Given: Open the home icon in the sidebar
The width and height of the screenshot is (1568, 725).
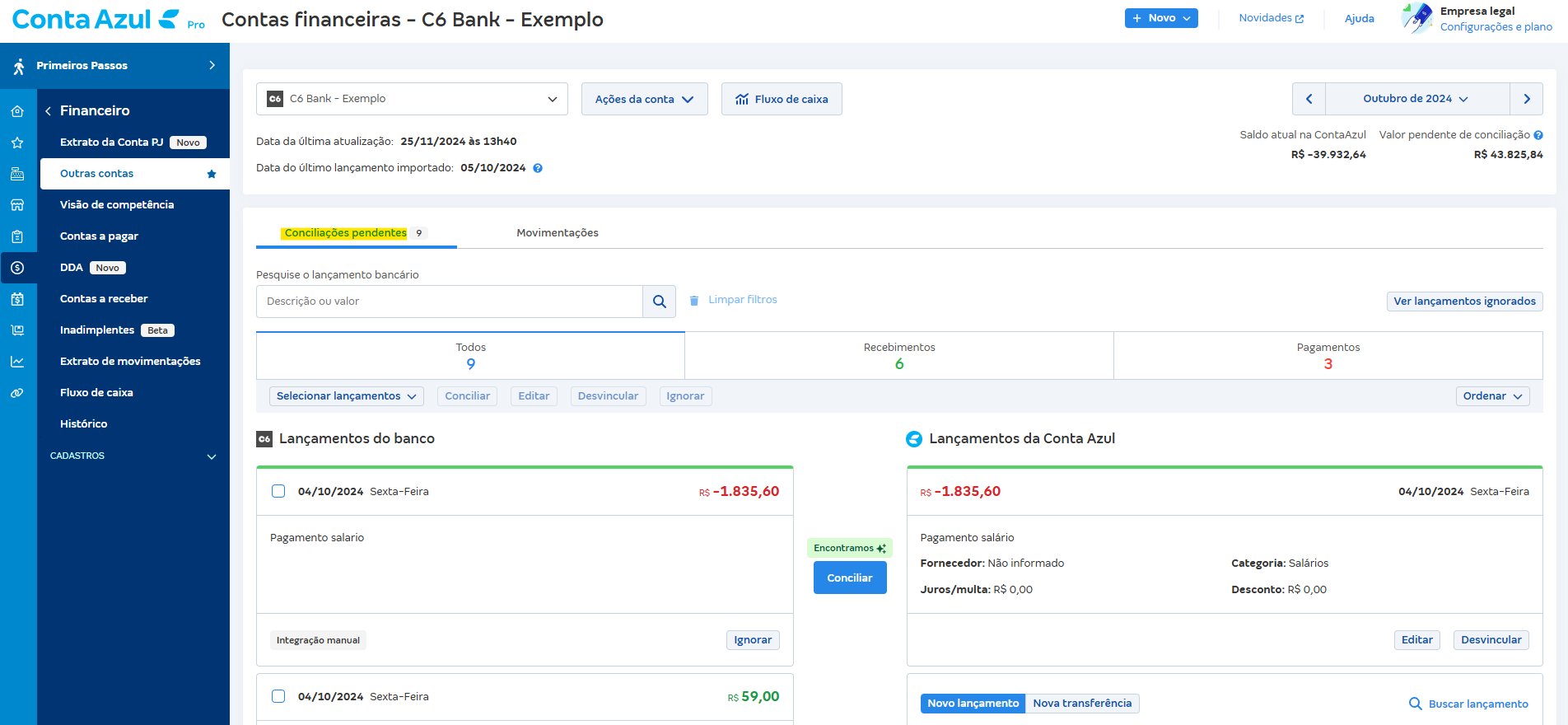Looking at the screenshot, I should (17, 111).
